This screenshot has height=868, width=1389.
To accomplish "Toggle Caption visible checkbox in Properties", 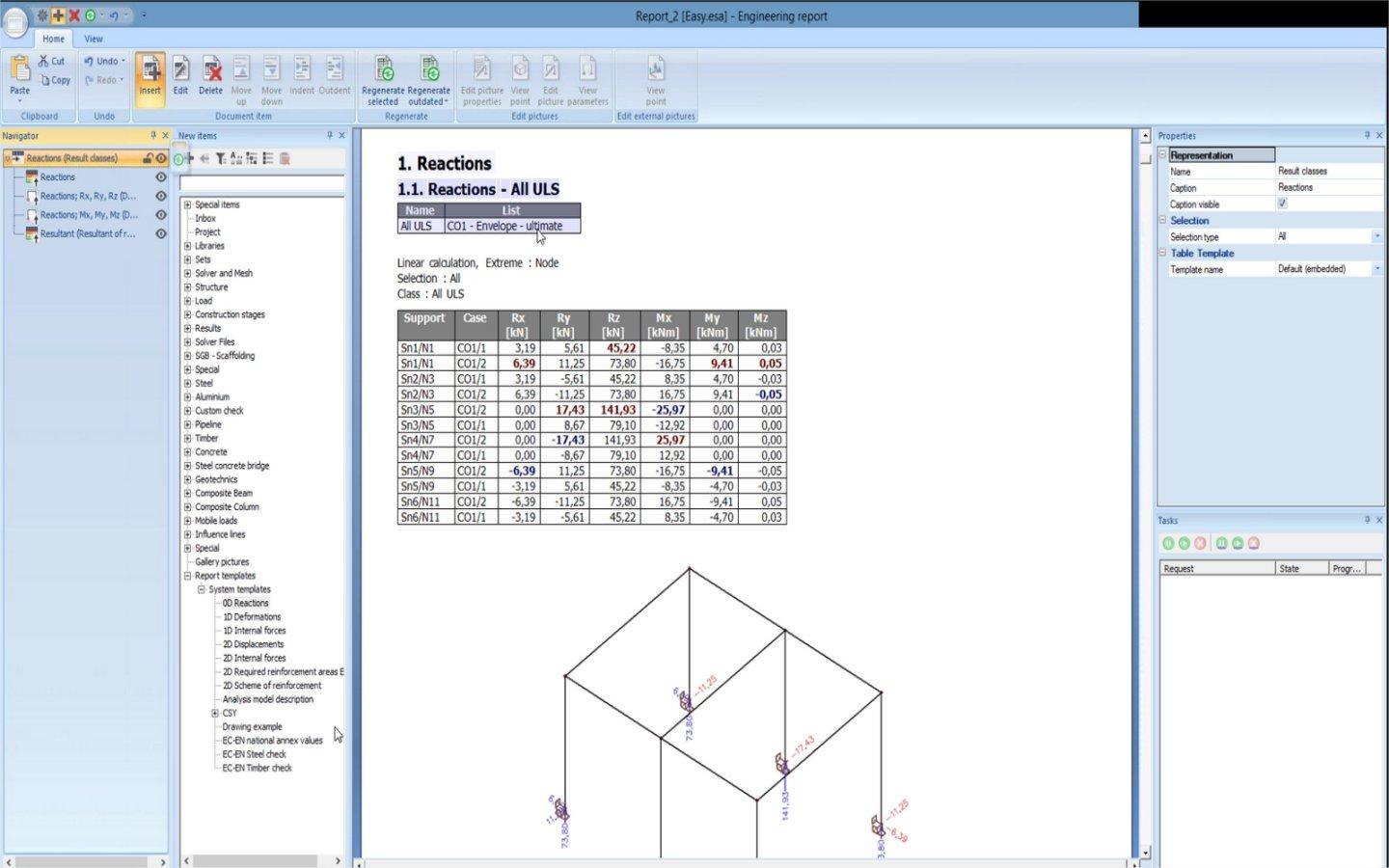I will pyautogui.click(x=1282, y=203).
